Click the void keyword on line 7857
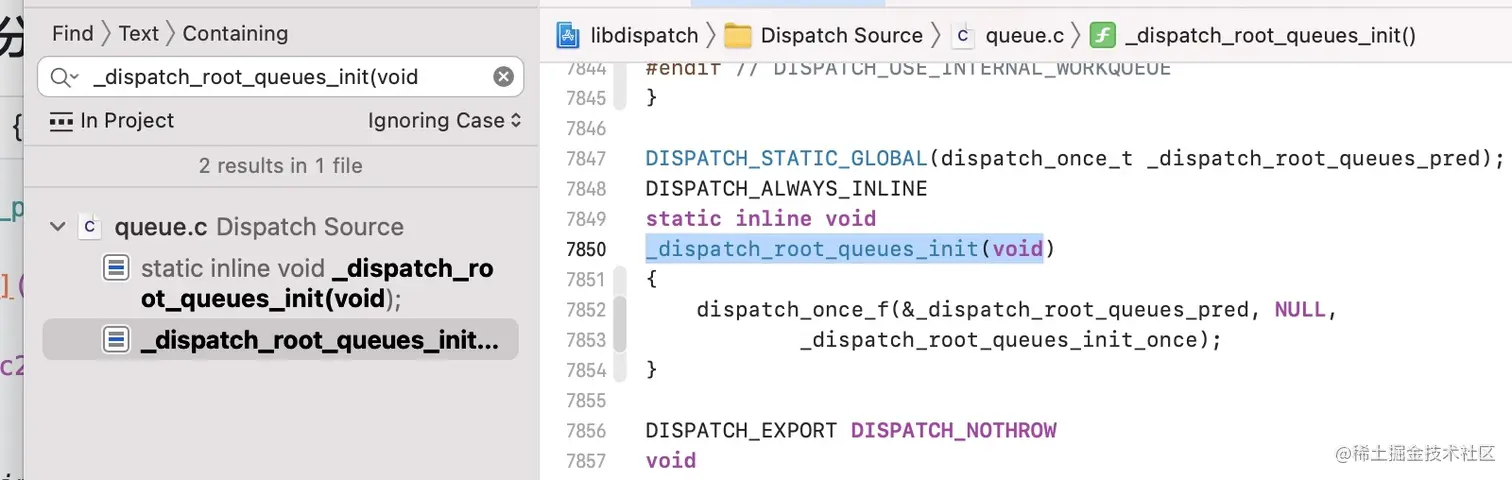This screenshot has width=1512, height=480. (x=671, y=460)
